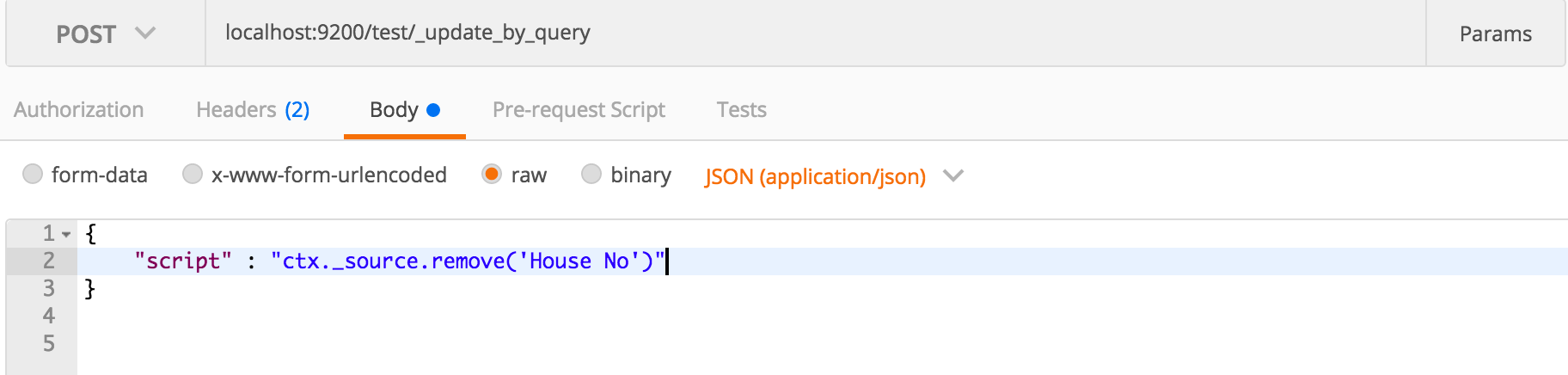
Task: Place cursor on the "script" key text
Action: click(x=183, y=261)
